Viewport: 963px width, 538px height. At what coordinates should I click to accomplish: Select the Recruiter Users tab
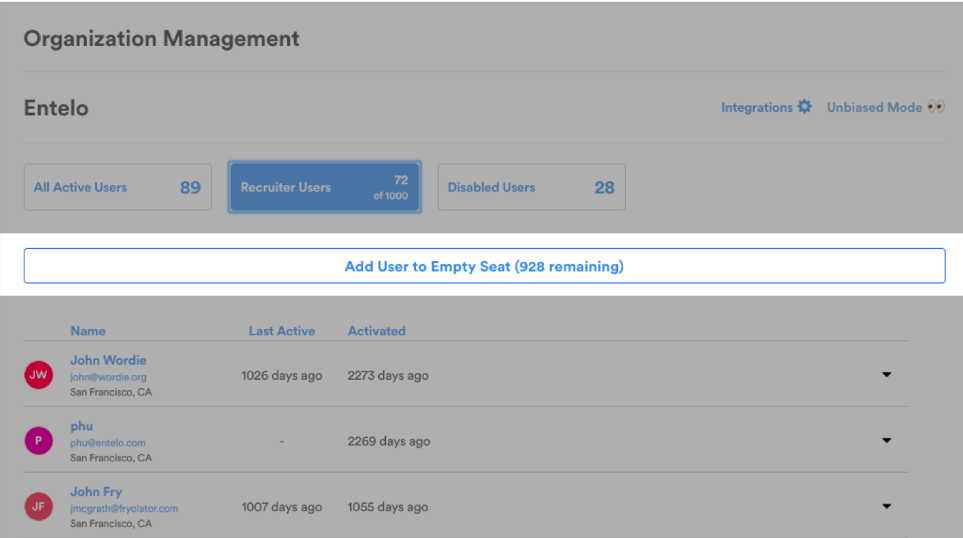324,187
